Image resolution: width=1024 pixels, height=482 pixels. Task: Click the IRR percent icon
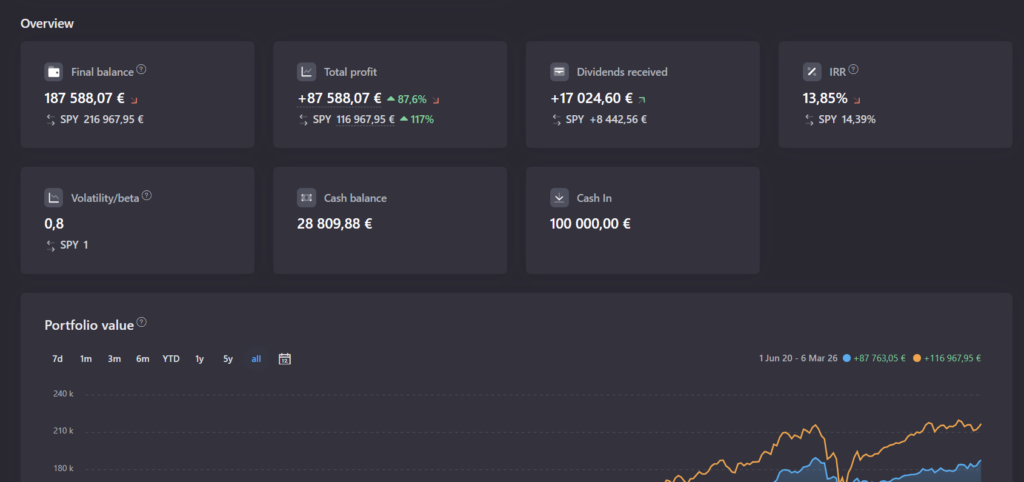[812, 72]
